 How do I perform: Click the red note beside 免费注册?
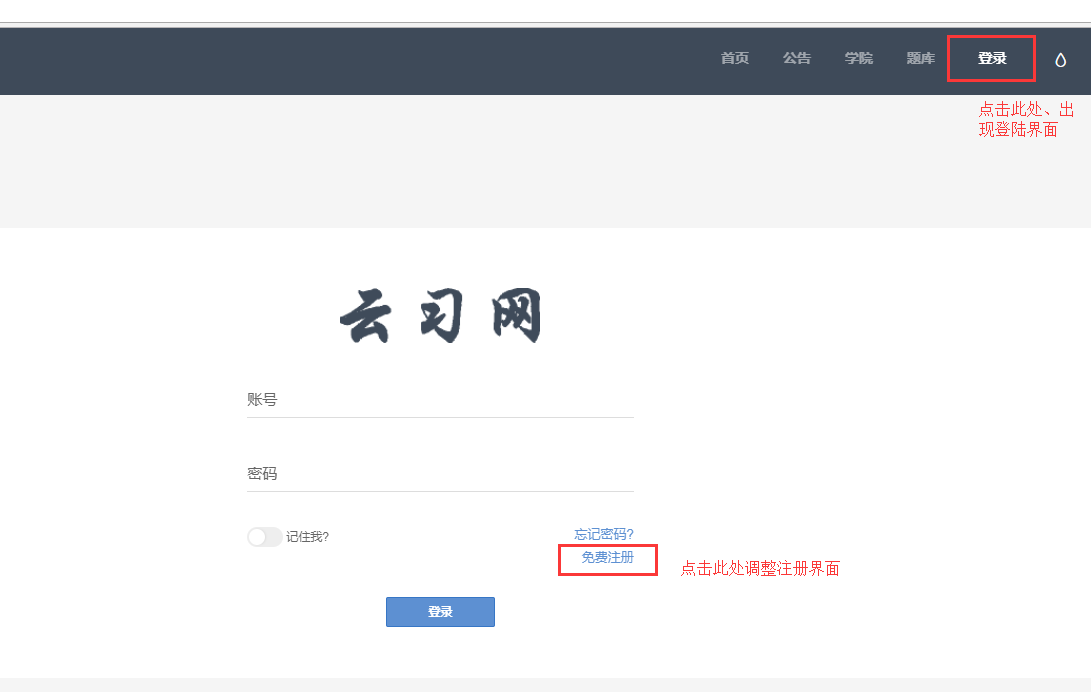tap(759, 569)
